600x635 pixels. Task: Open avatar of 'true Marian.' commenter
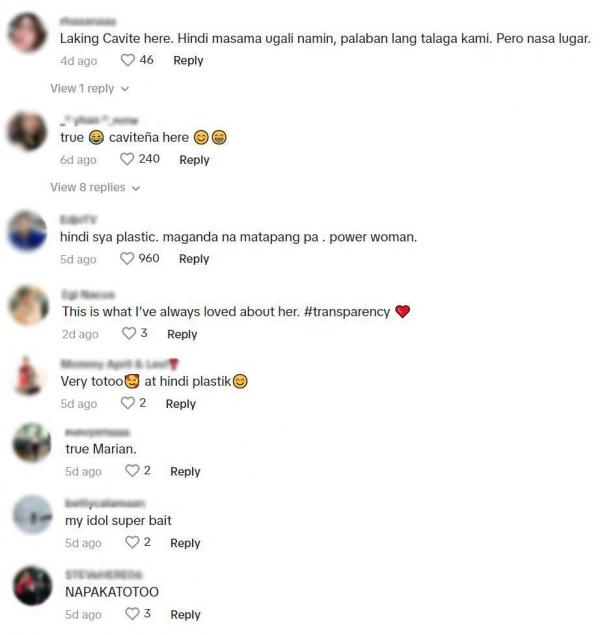coord(32,443)
